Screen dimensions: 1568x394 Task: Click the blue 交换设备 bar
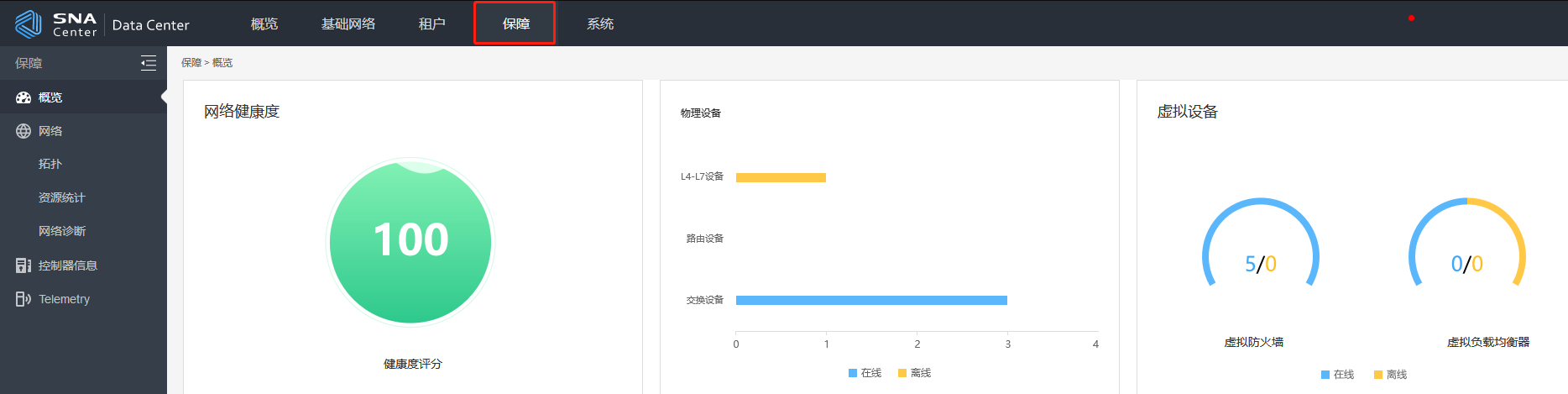(871, 300)
